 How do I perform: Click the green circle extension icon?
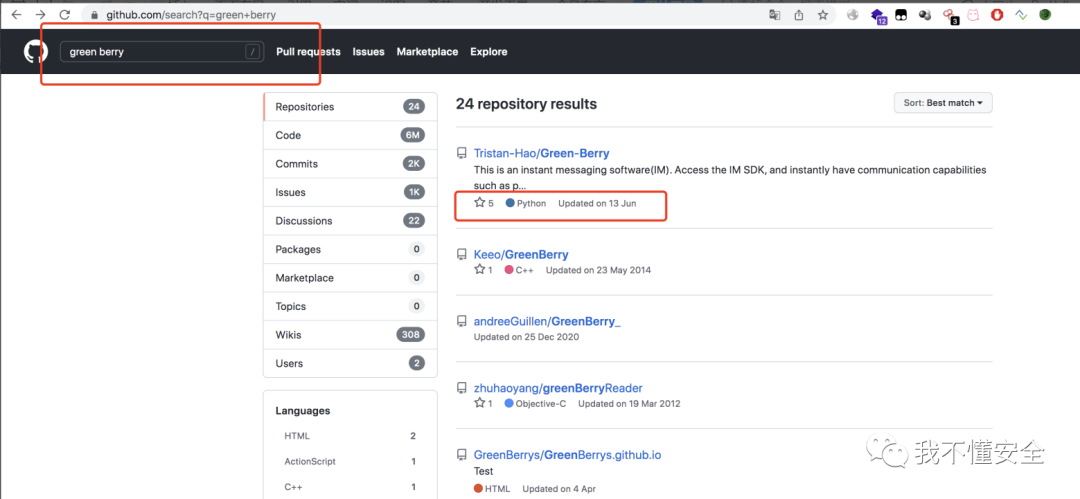(x=1045, y=14)
